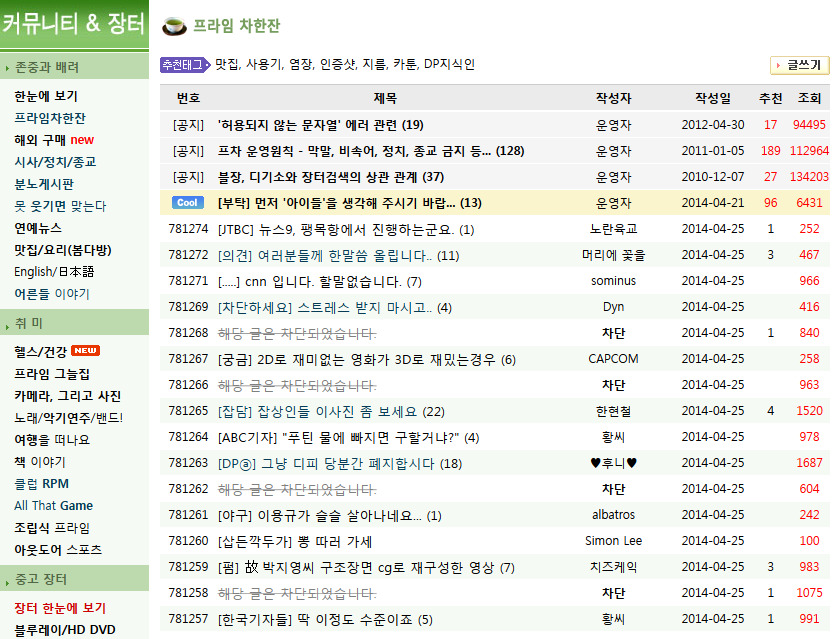The image size is (840, 639).
Task: Open 못 웃기면 맞는다 board
Action: [60, 206]
